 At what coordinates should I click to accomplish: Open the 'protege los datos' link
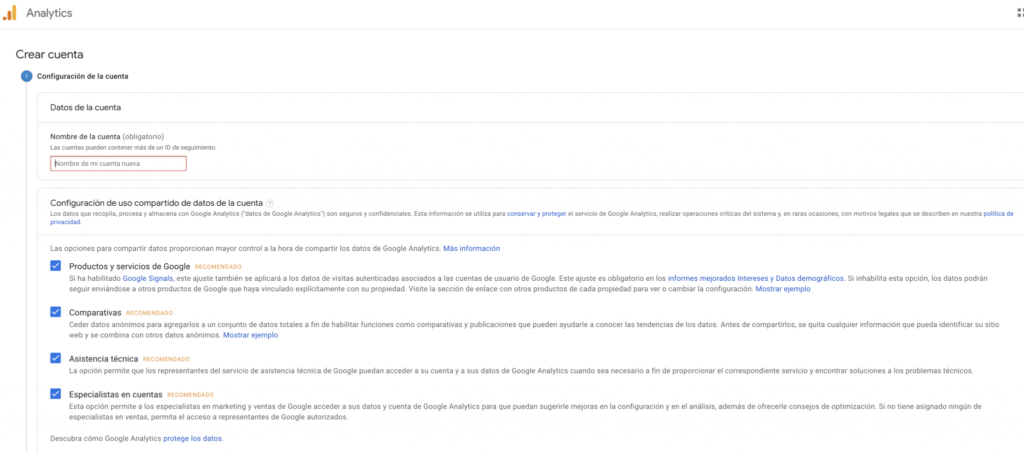(x=193, y=439)
